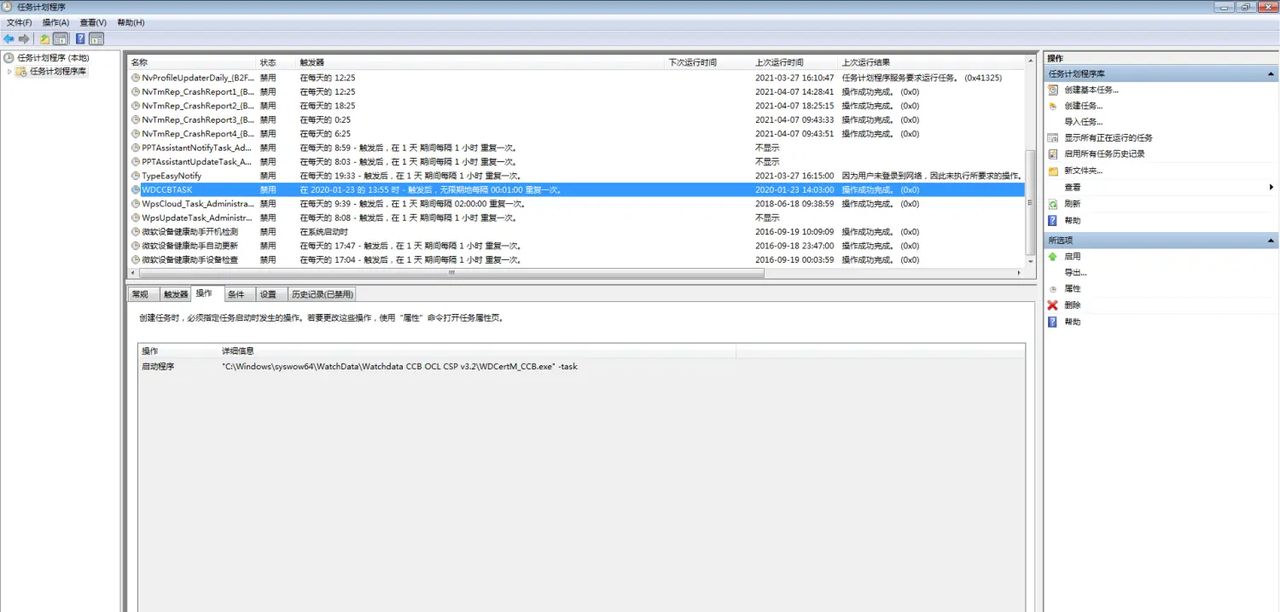Sort by the 名称 column header
This screenshot has height=612, width=1280.
click(191, 62)
